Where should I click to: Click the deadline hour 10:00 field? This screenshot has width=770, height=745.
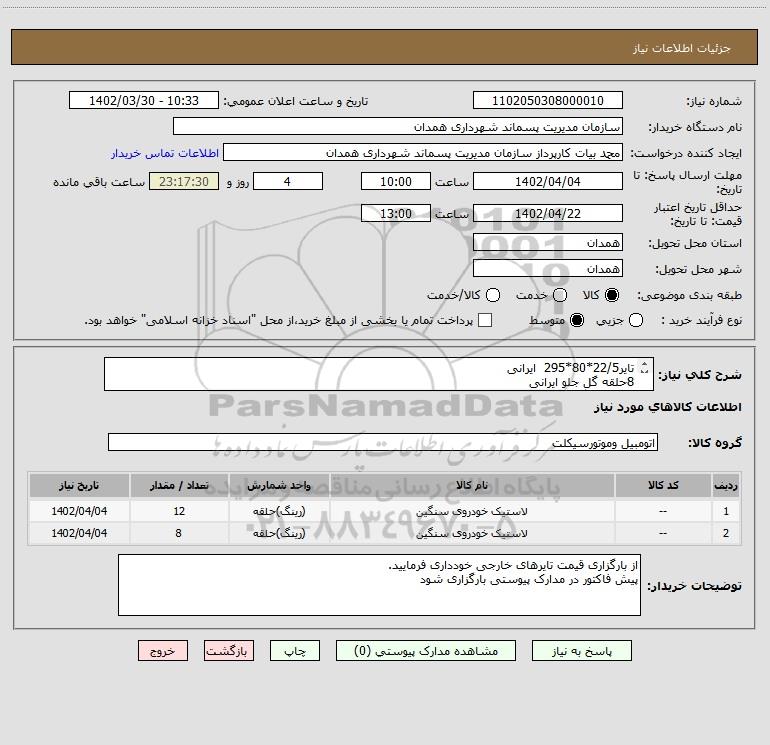point(396,181)
